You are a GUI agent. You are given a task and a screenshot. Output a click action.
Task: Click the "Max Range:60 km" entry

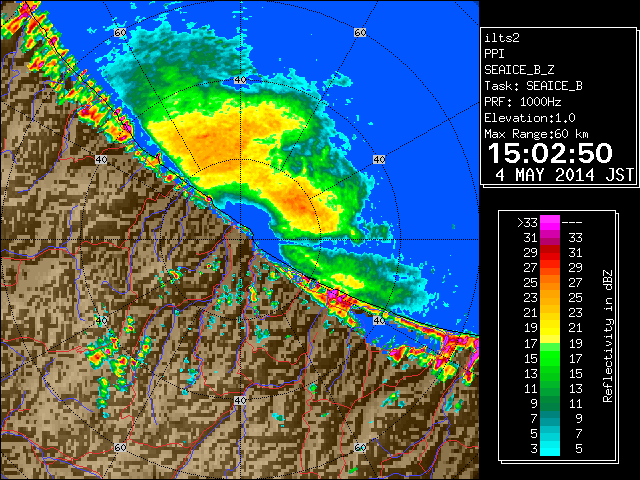[x=536, y=134]
